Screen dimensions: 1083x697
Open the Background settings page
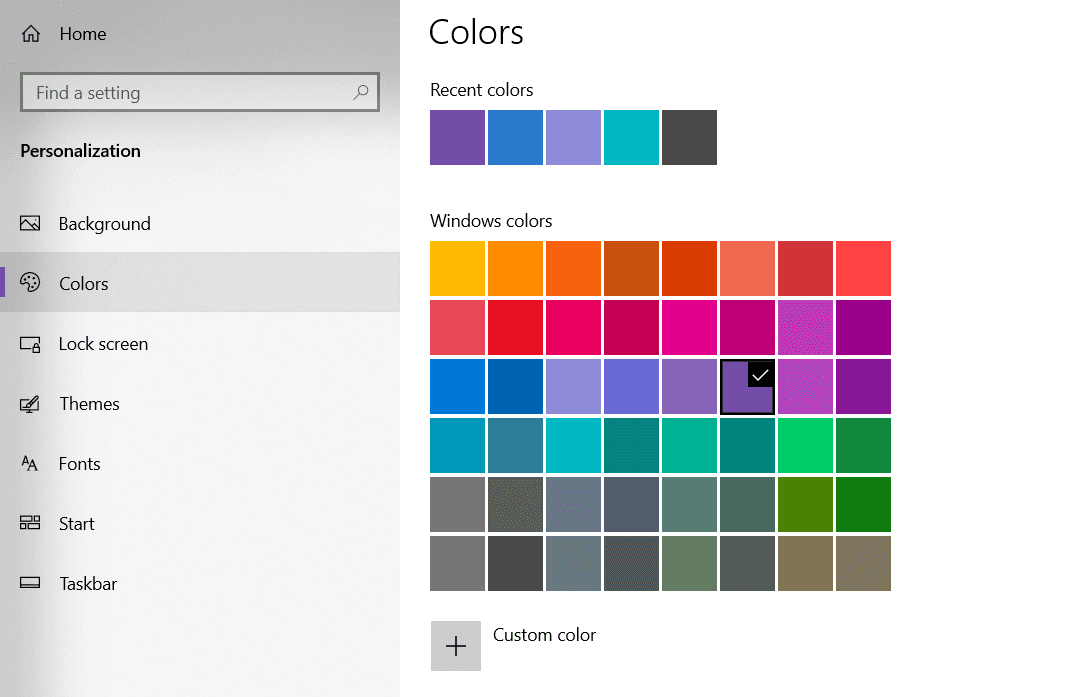click(200, 223)
